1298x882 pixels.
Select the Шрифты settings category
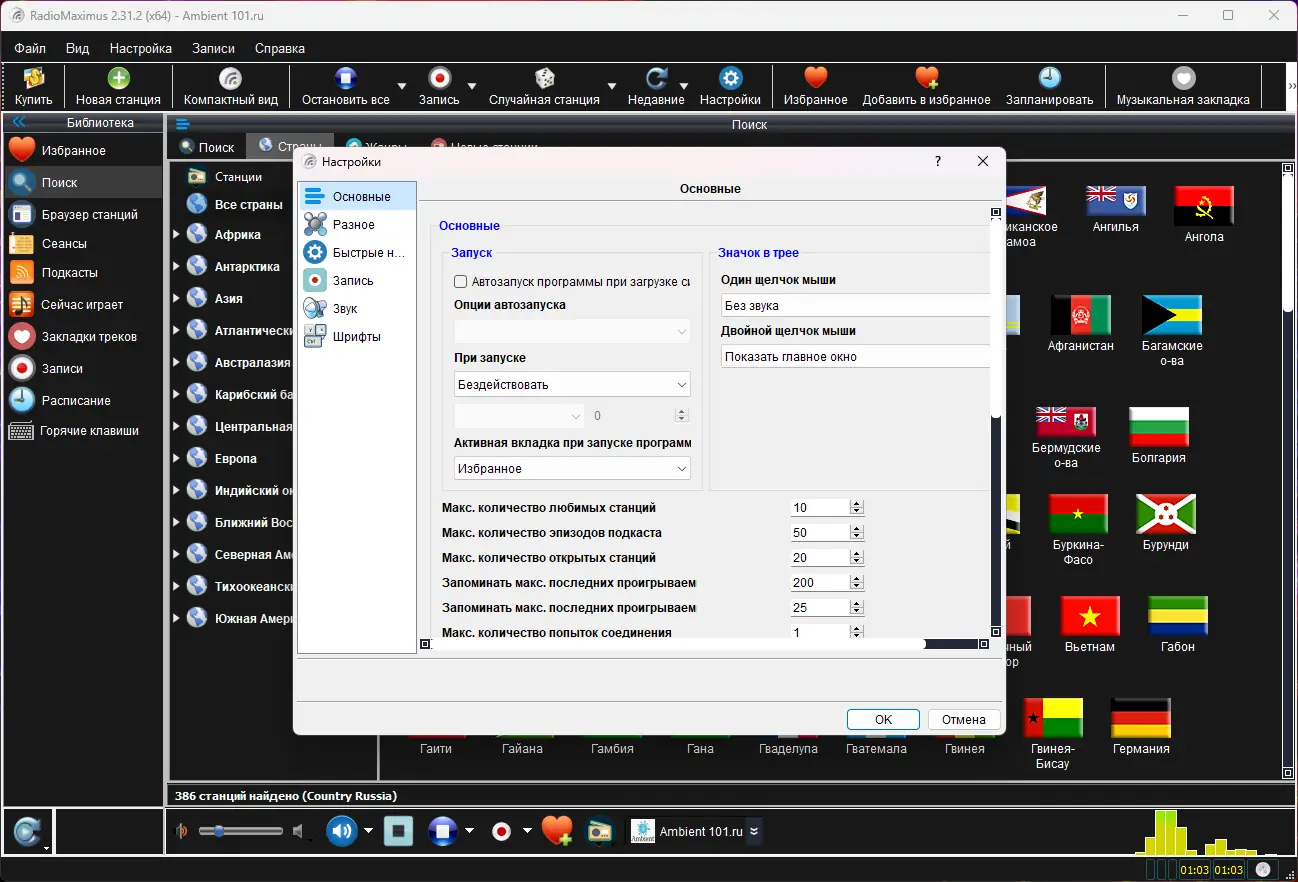click(357, 337)
